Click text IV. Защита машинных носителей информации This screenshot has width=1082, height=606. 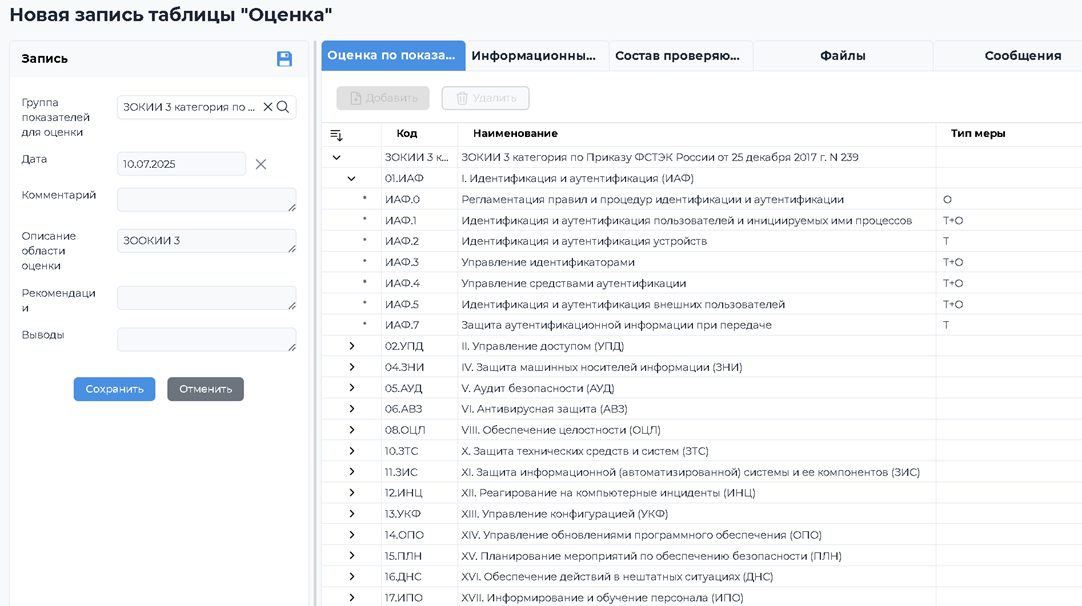(x=602, y=367)
